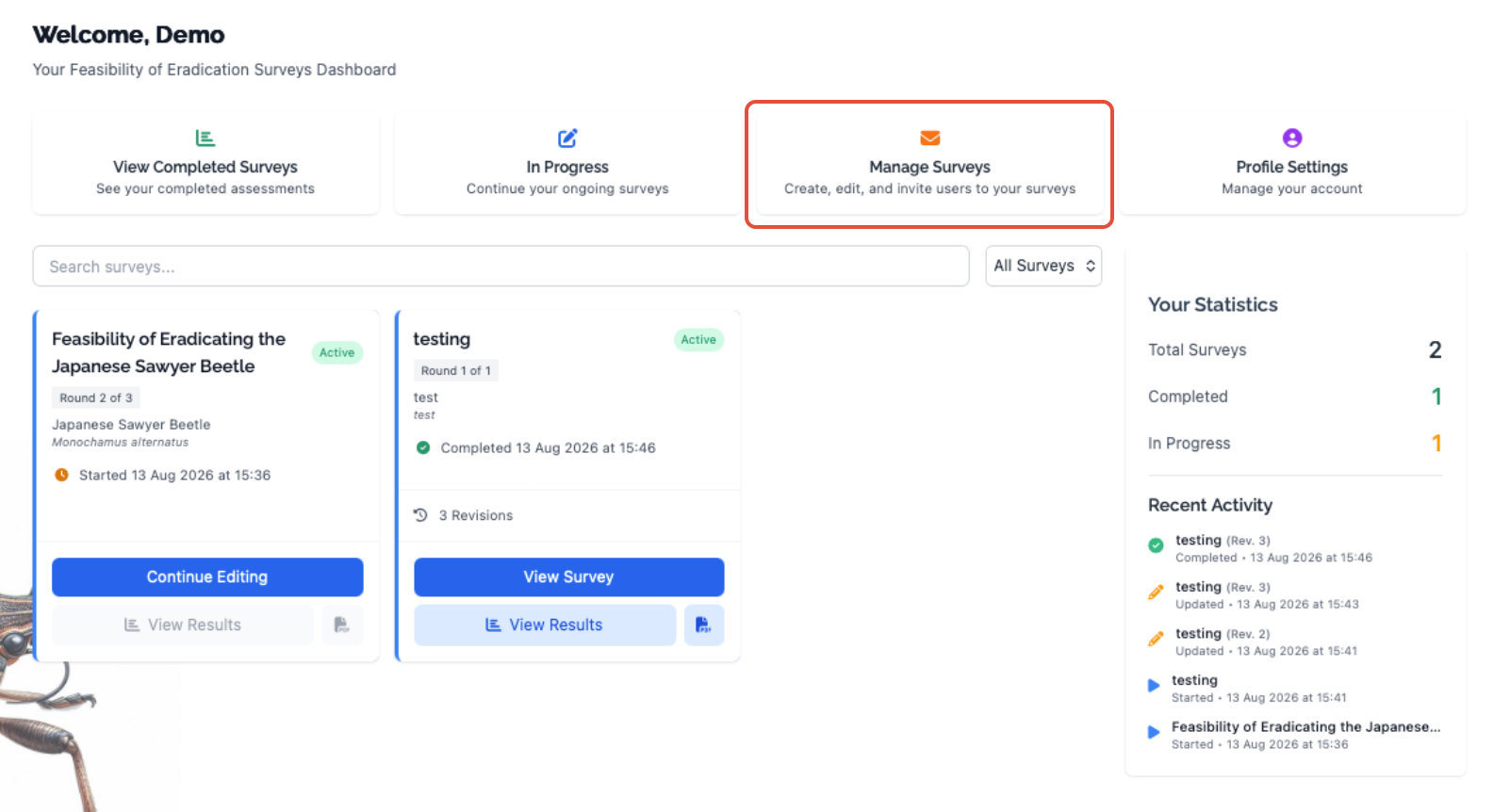Click green completed check icon in Recent Activity
1510x812 pixels.
(1156, 545)
